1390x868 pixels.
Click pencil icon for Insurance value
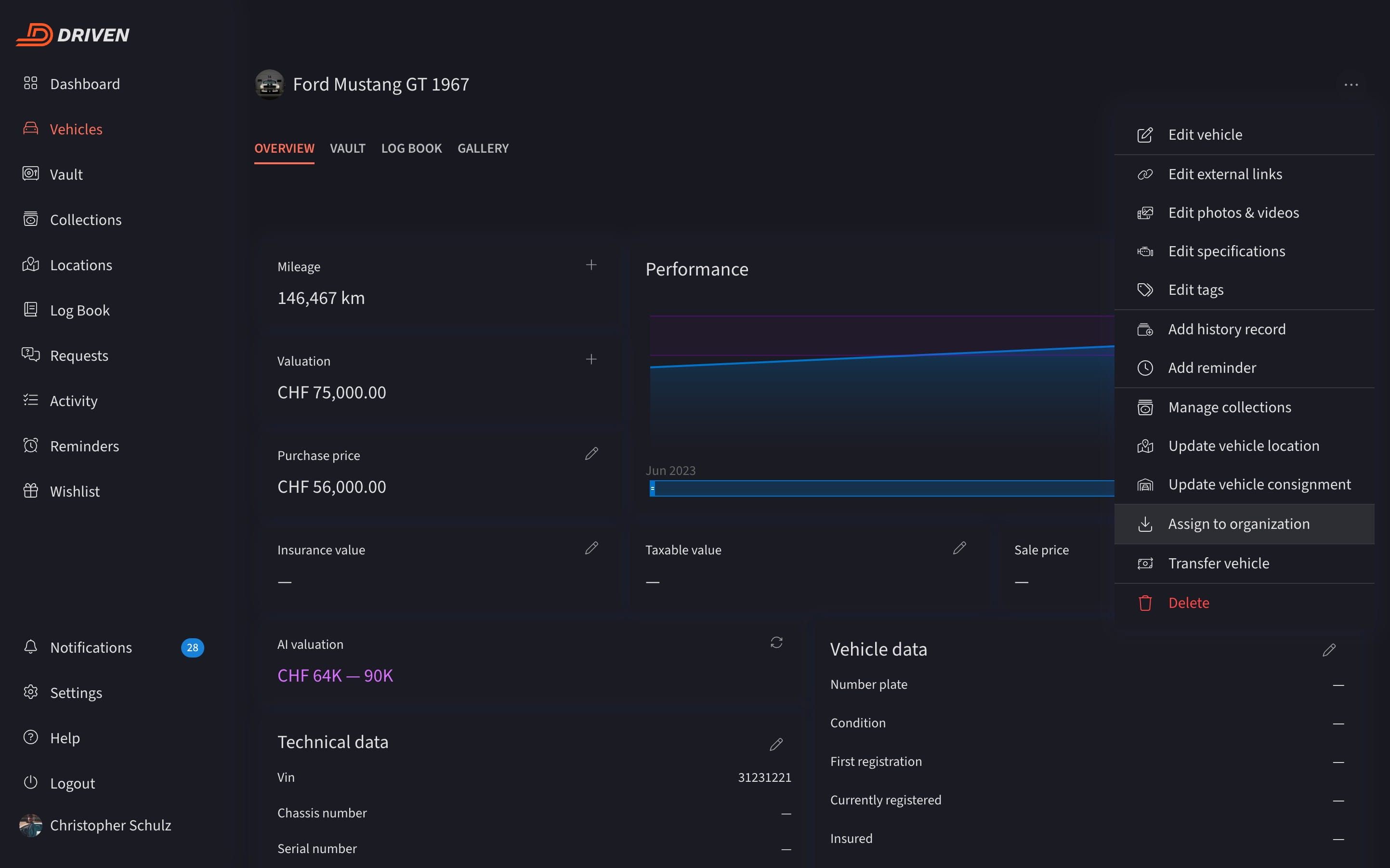point(591,548)
